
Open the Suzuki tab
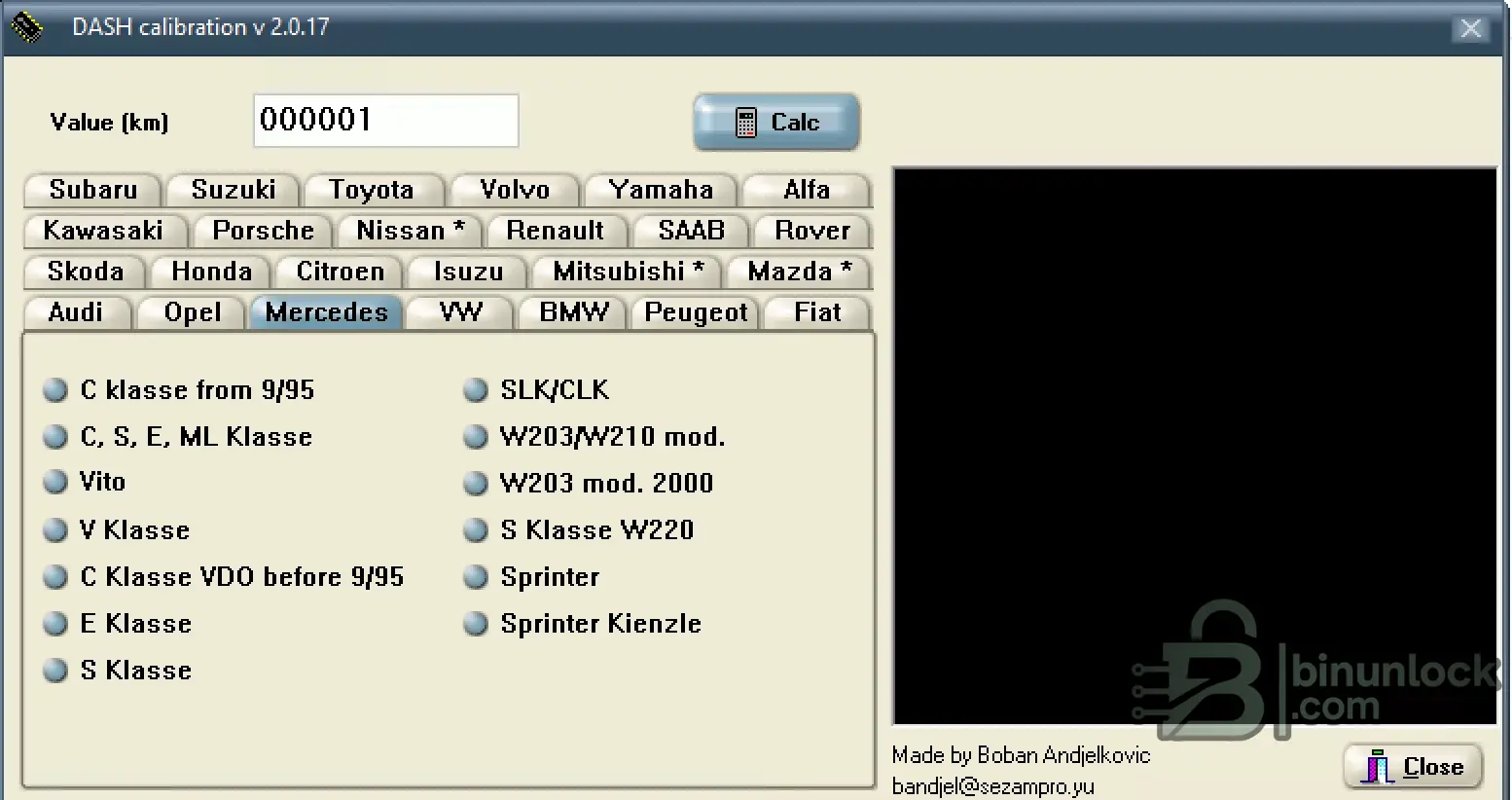coord(233,190)
